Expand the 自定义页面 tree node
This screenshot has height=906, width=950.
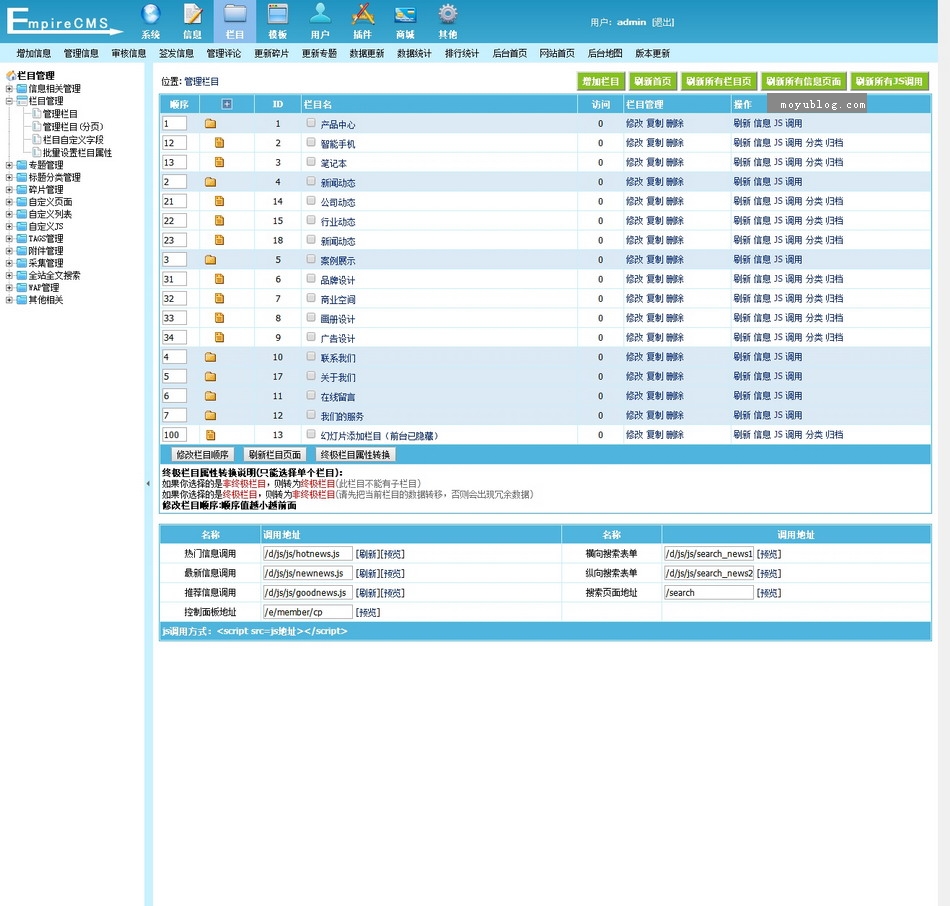coord(9,202)
